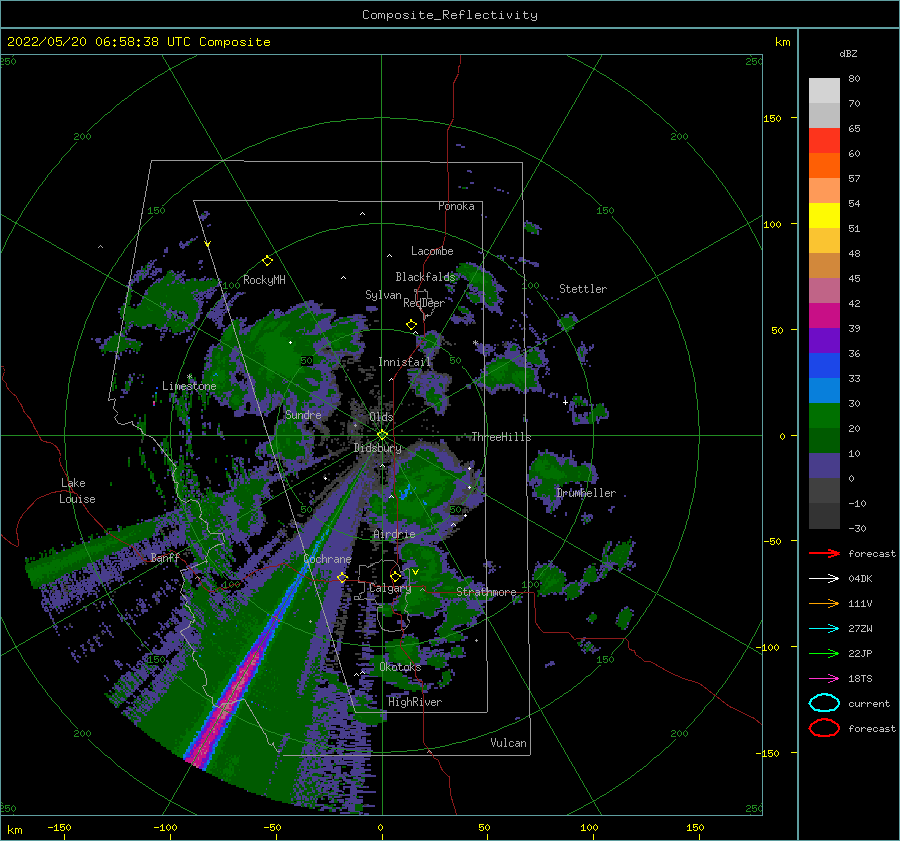Click the Limestone label
900x841 pixels.
pos(189,386)
